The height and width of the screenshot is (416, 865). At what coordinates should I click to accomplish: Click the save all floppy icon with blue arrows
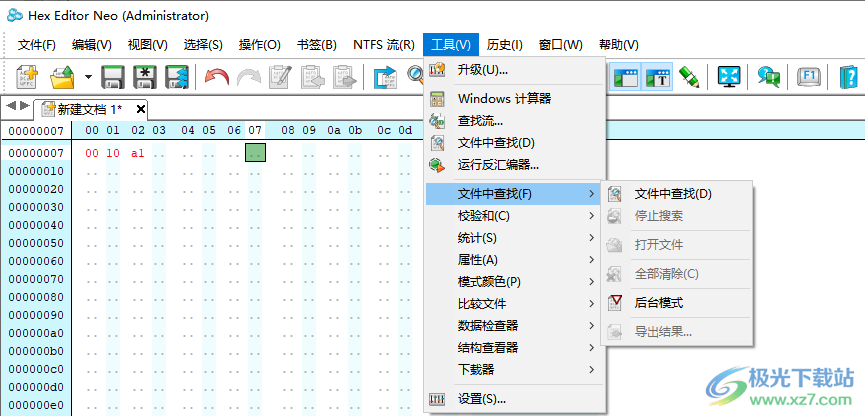tap(177, 77)
